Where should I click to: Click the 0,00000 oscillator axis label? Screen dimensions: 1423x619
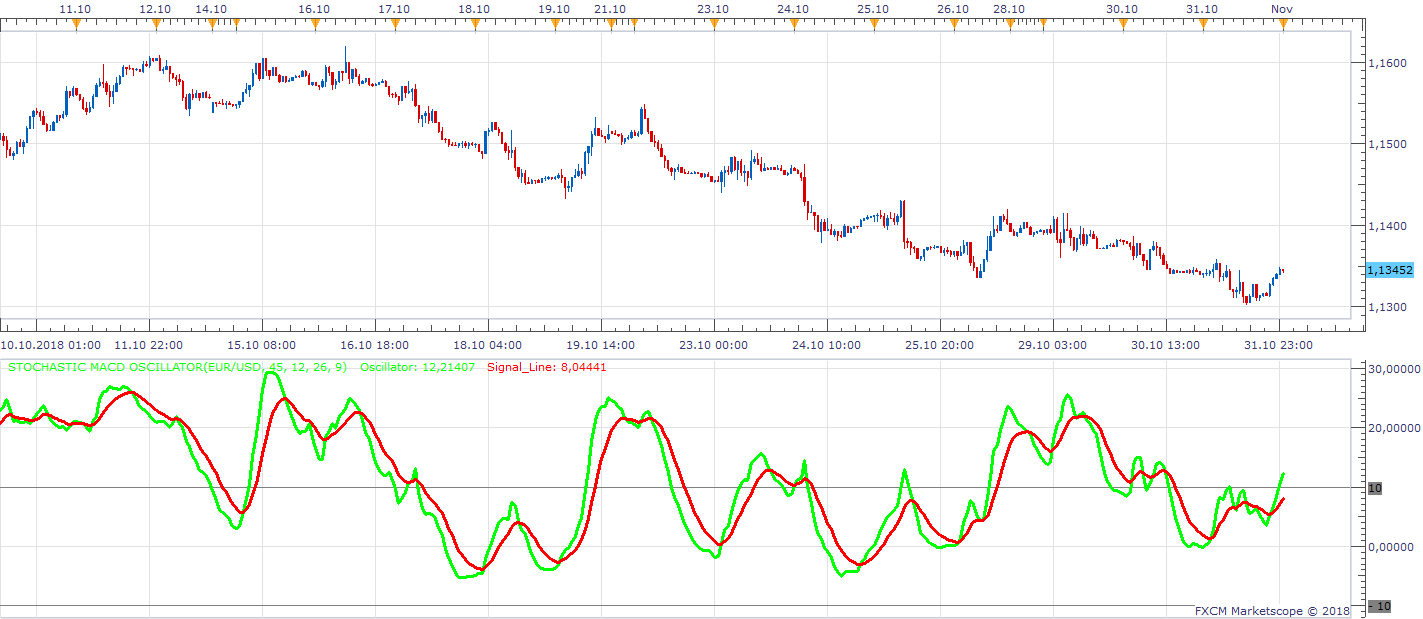click(x=1389, y=547)
